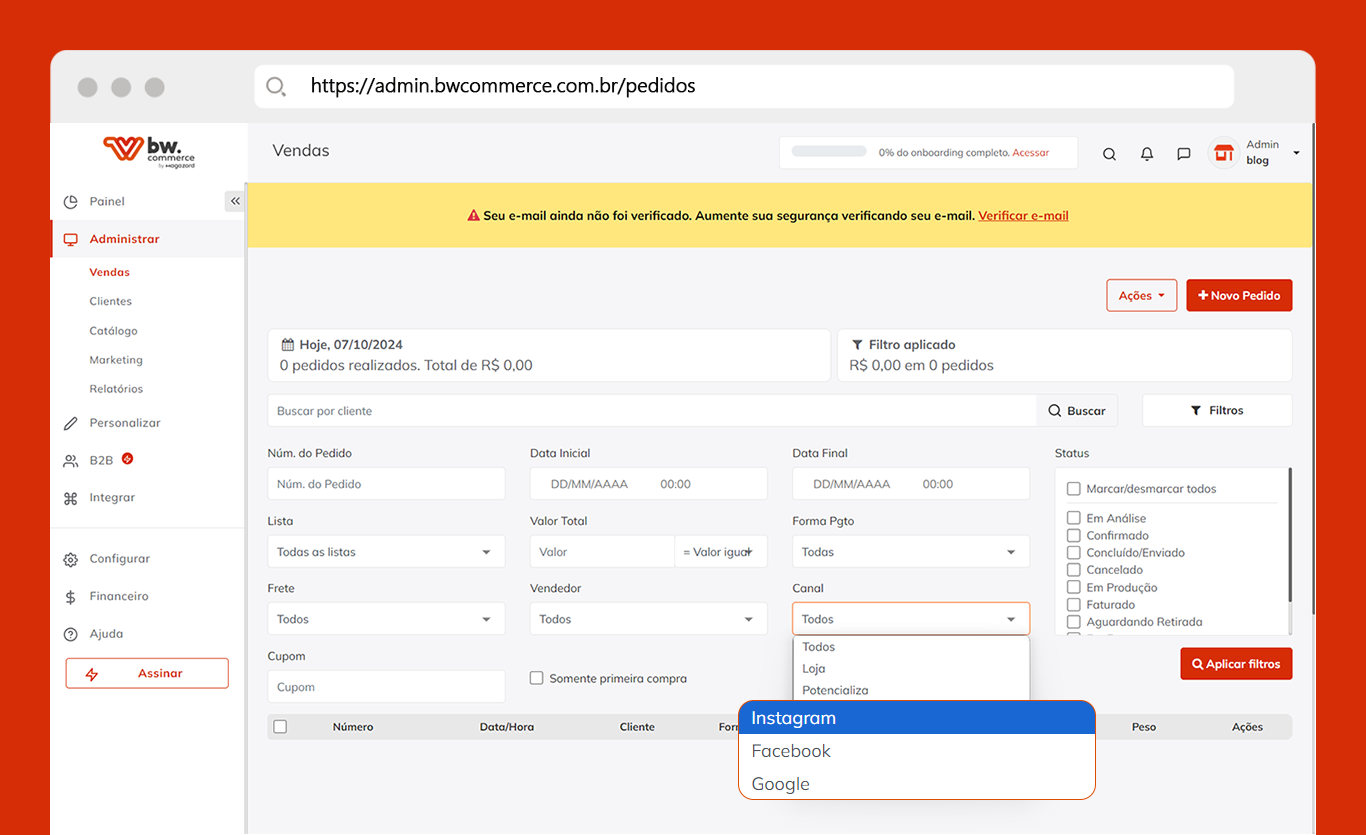1366x835 pixels.
Task: Open Vendas in sidebar
Action: tap(109, 272)
